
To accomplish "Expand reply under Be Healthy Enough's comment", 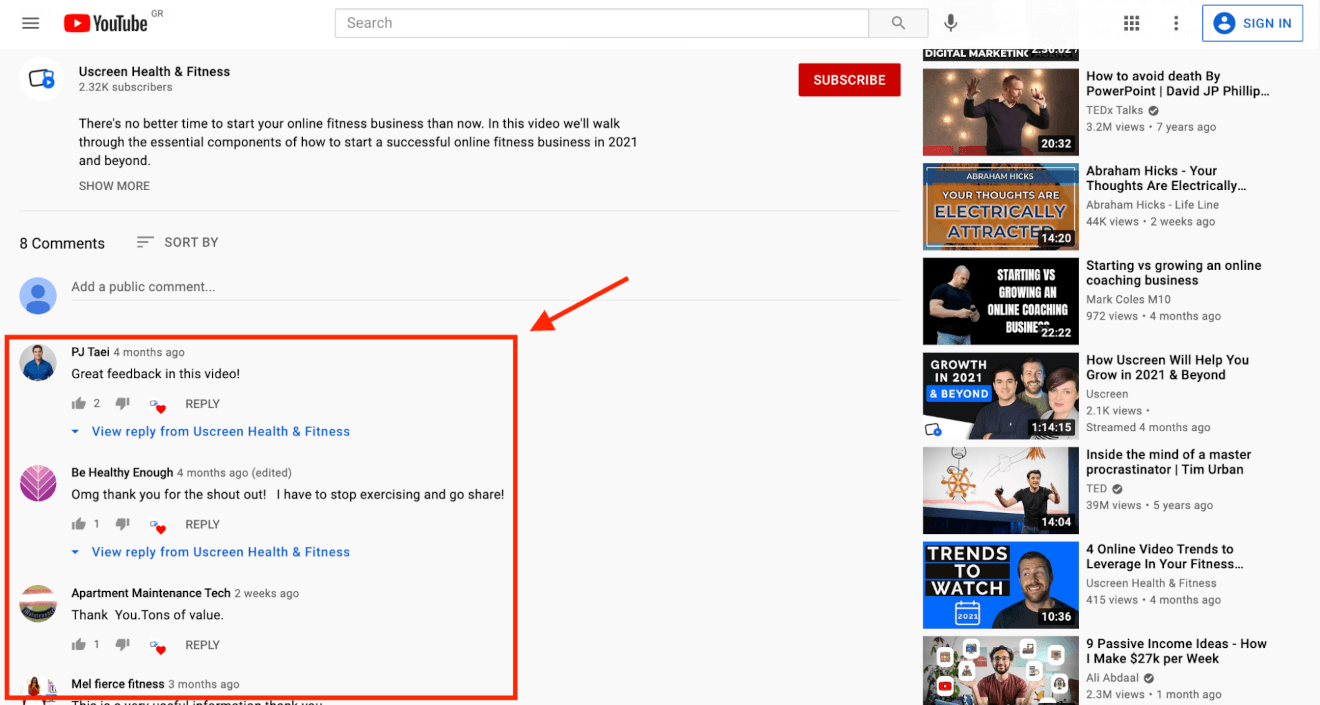I will (x=211, y=552).
